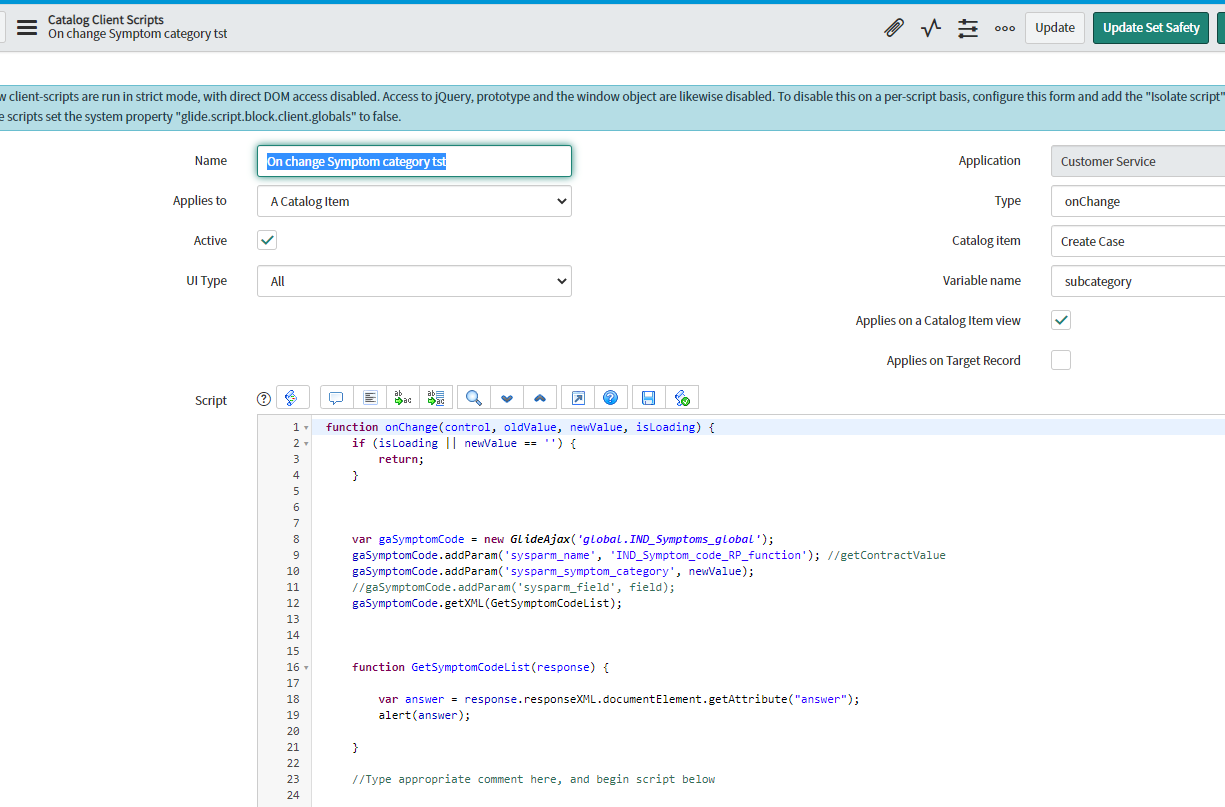Open the UI Type dropdown

(x=414, y=281)
